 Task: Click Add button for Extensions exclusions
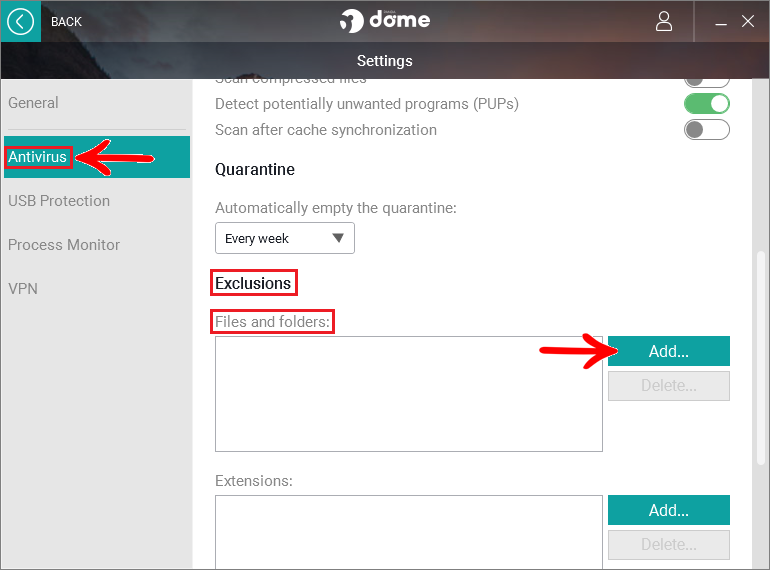669,510
